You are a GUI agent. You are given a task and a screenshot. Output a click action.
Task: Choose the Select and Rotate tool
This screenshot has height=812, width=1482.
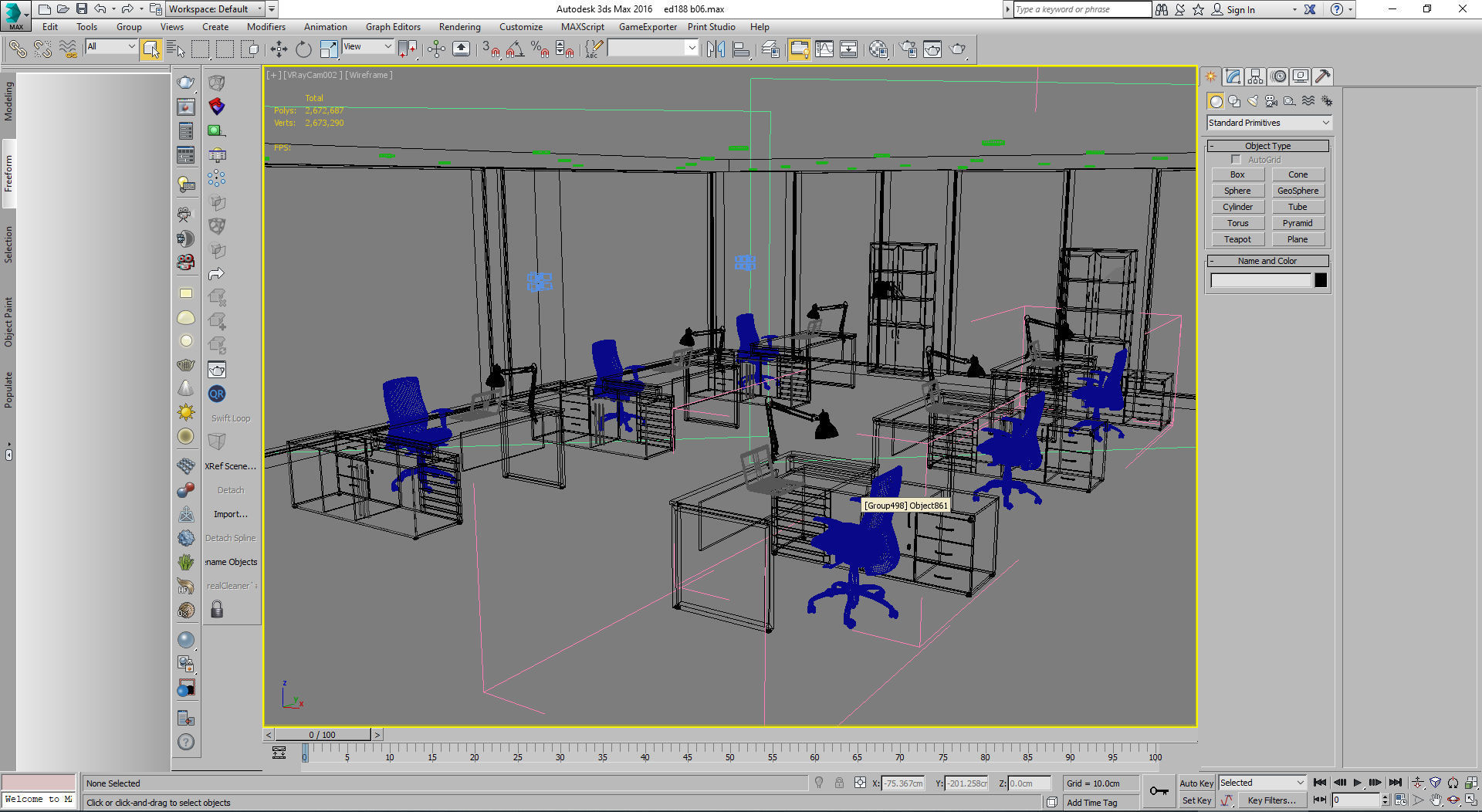tap(303, 49)
